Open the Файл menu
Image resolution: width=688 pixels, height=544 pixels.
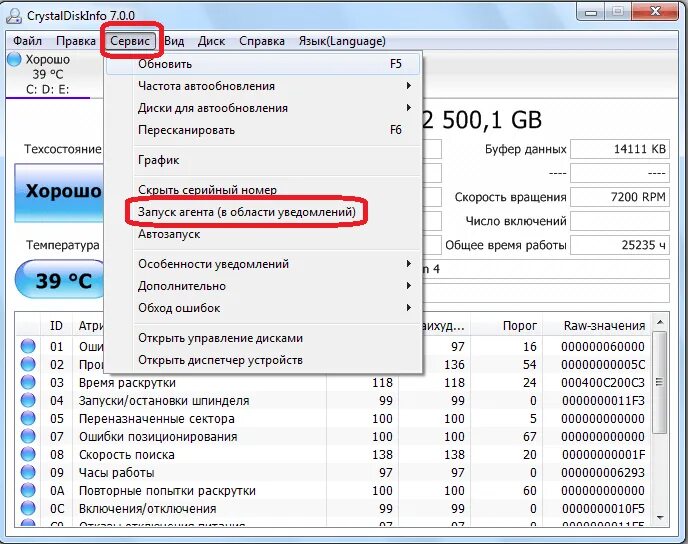28,41
